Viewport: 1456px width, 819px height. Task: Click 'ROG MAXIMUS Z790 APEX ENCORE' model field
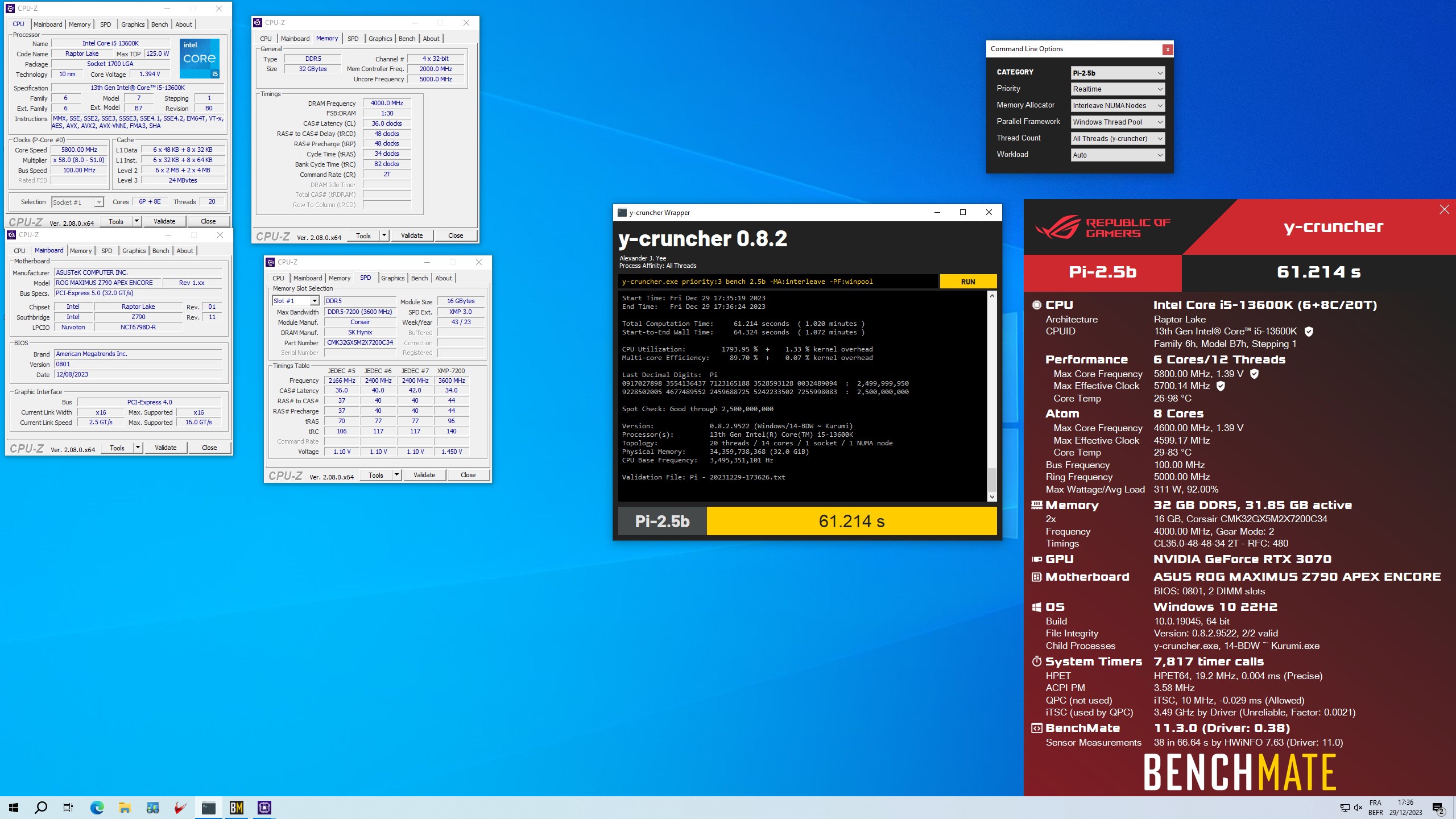point(107,283)
